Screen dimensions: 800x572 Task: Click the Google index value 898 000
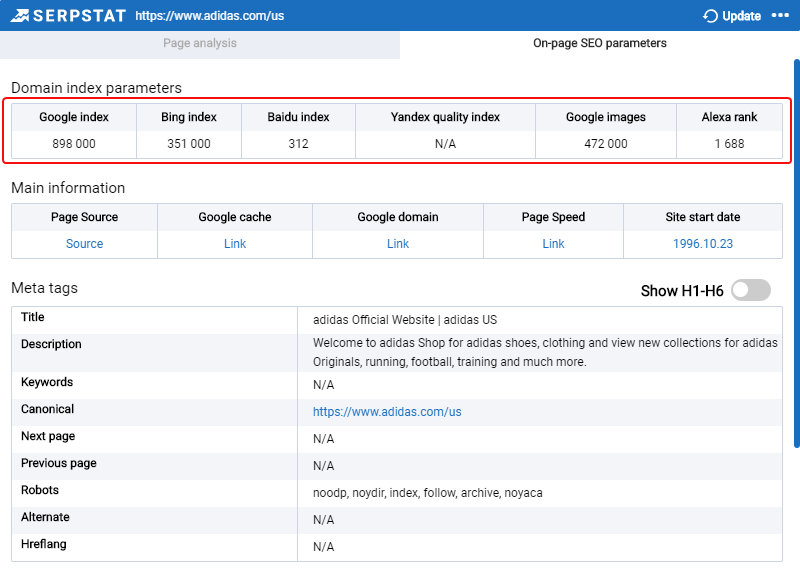(74, 144)
